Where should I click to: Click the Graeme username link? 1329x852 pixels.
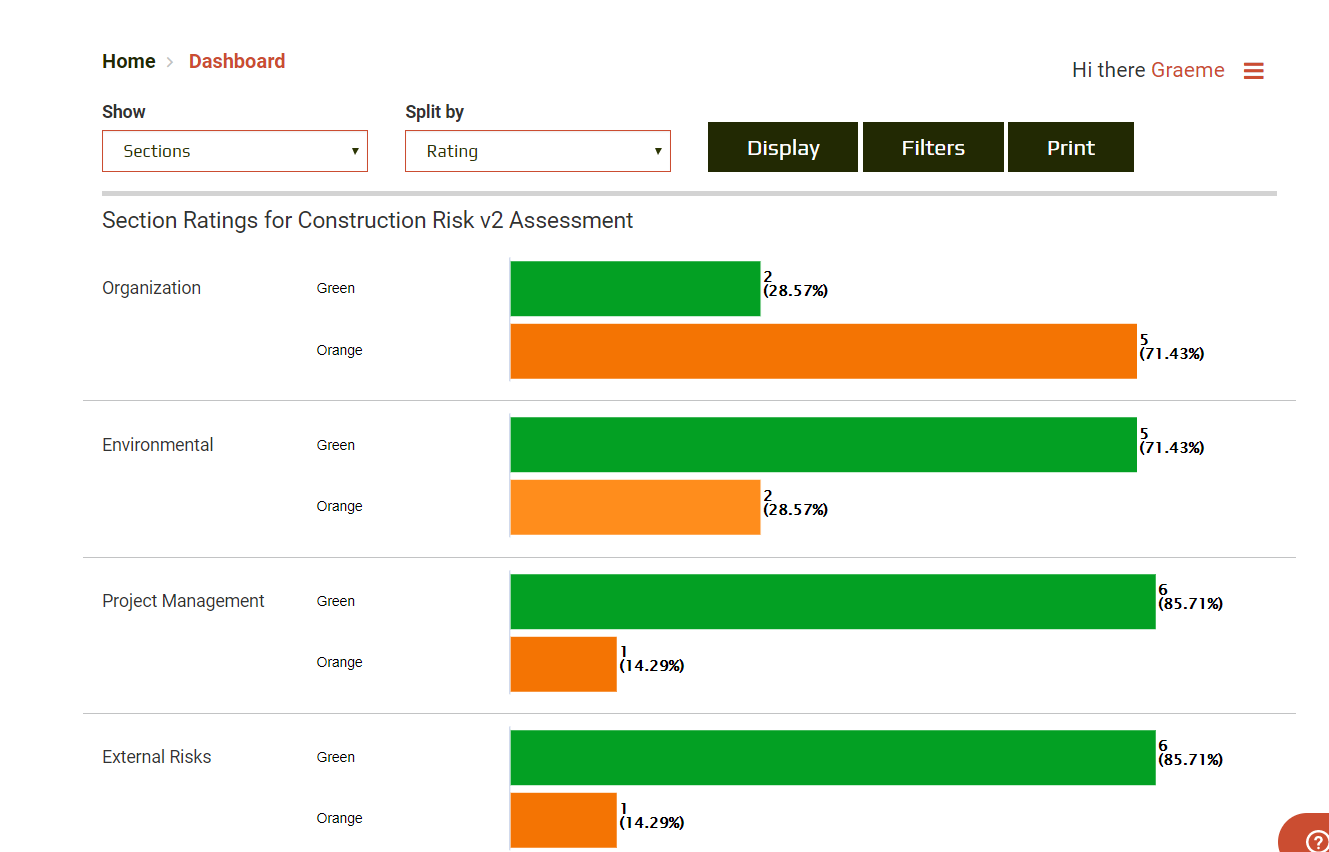coord(1188,70)
